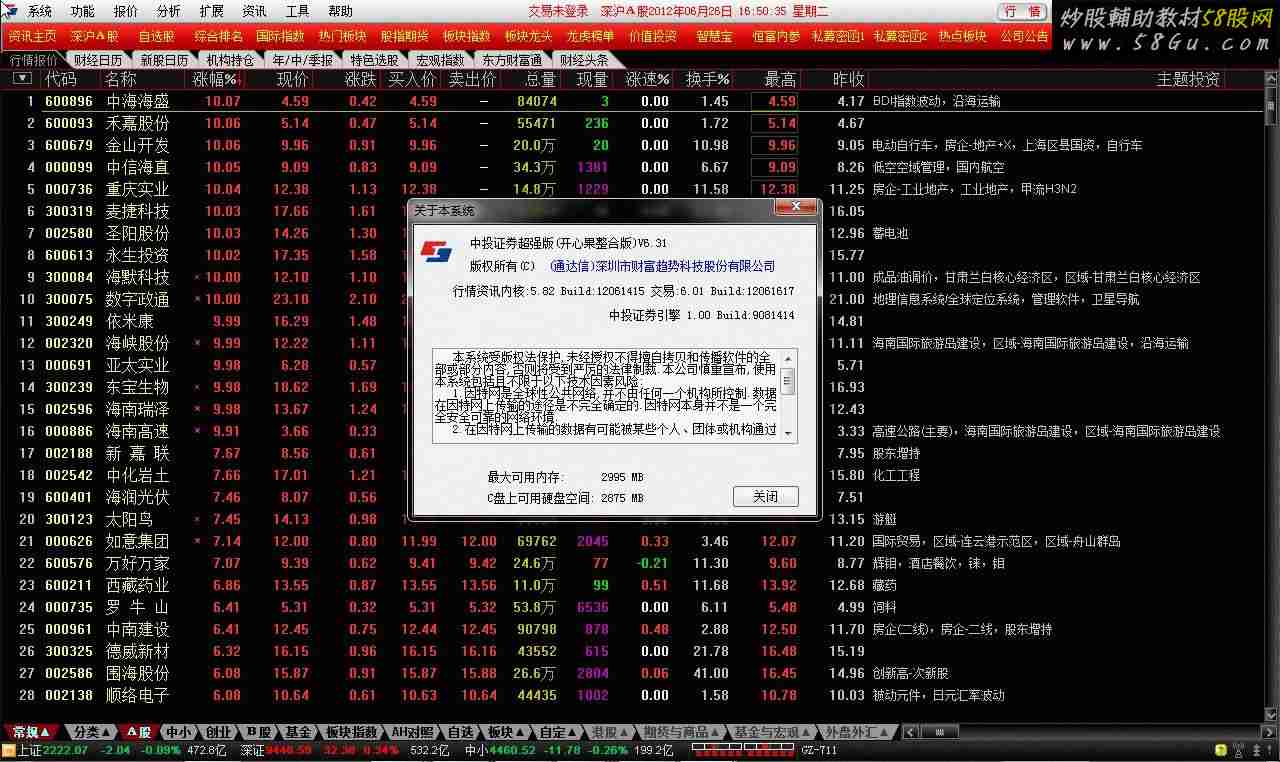
Task: Click the 公司公告 toolbar button
Action: coord(1025,36)
